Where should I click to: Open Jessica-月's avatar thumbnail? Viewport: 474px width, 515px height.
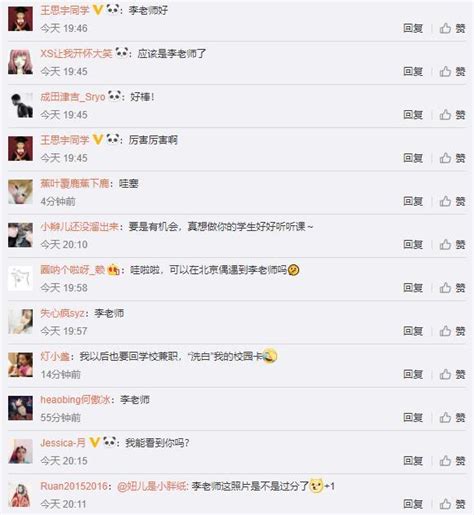pos(20,451)
